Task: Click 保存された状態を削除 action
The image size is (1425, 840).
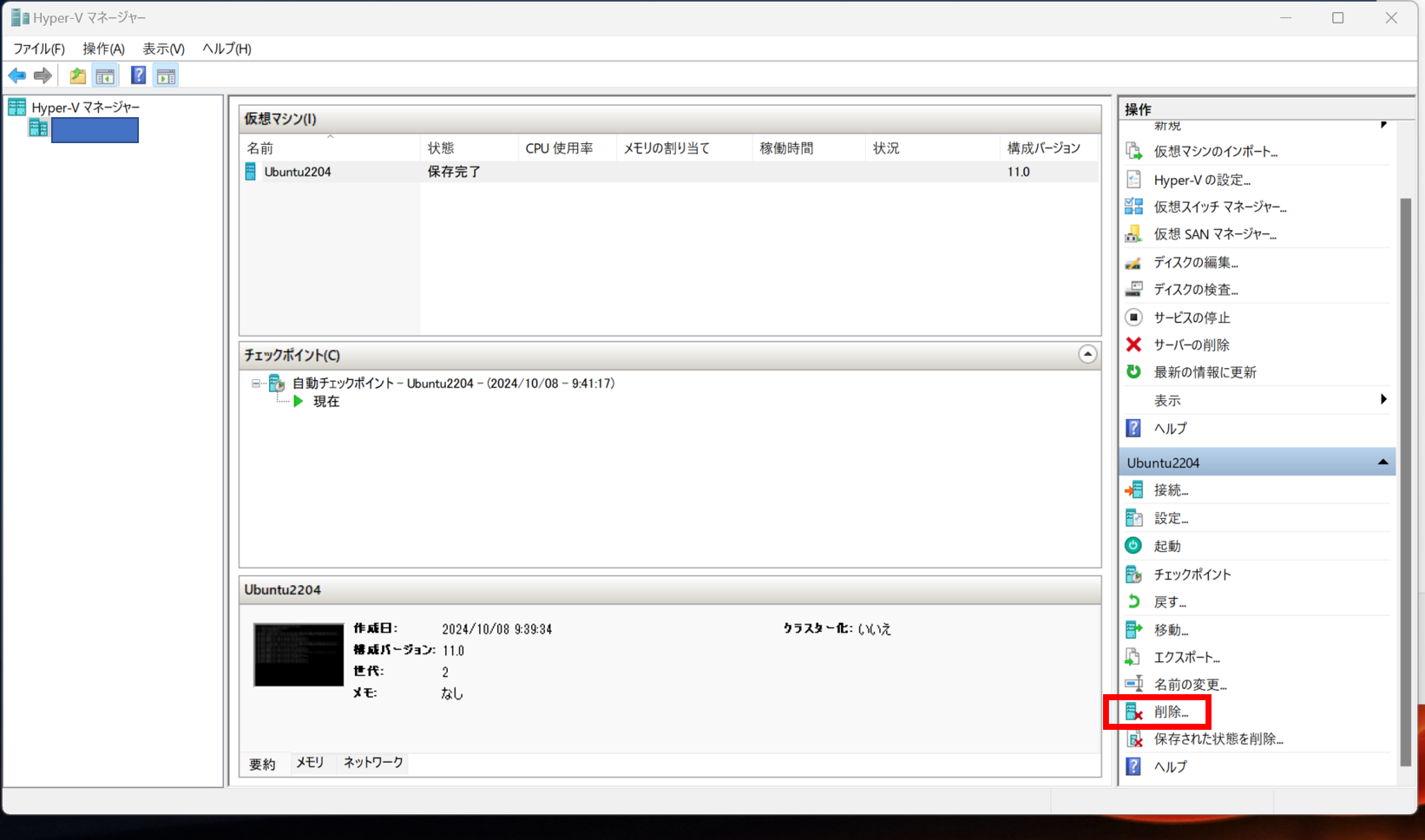Action: tap(1218, 739)
